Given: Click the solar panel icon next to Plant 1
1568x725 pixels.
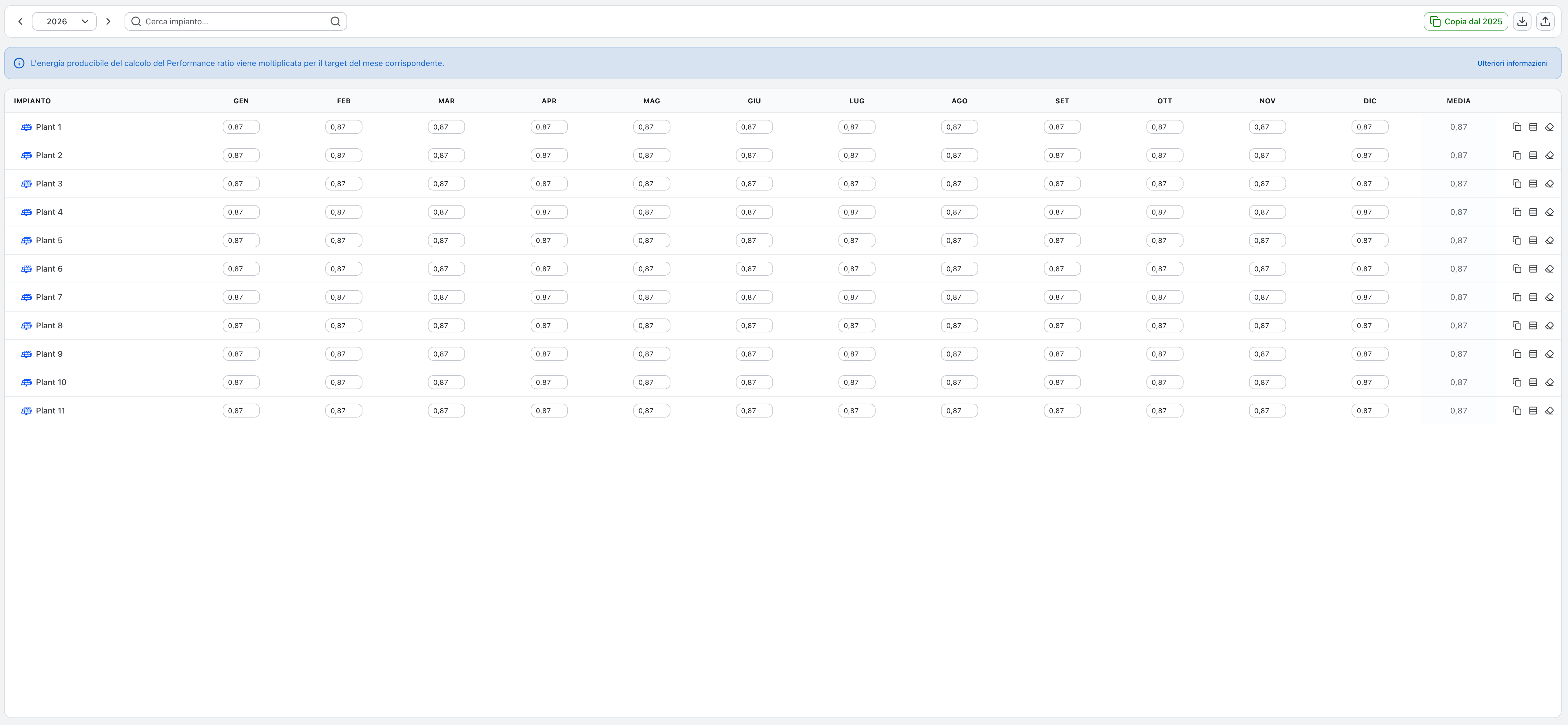Looking at the screenshot, I should 26,127.
